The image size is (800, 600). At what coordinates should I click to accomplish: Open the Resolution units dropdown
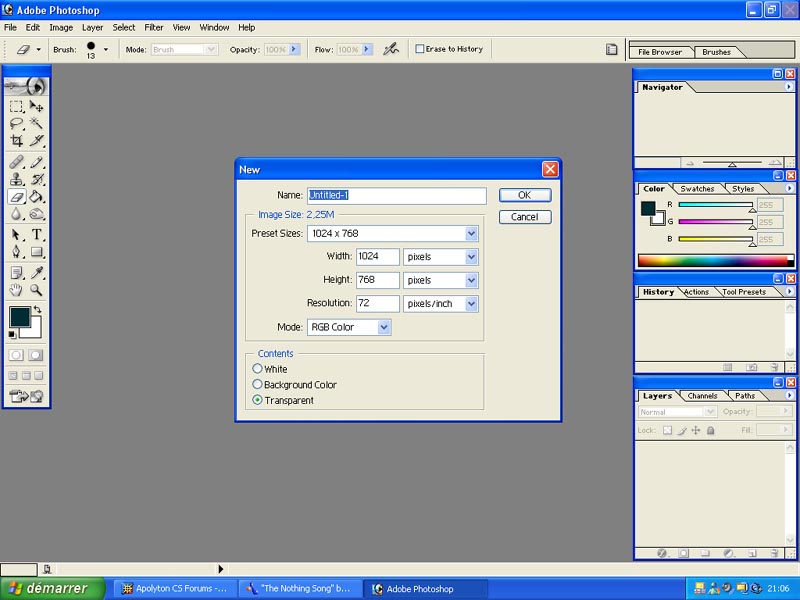[471, 304]
